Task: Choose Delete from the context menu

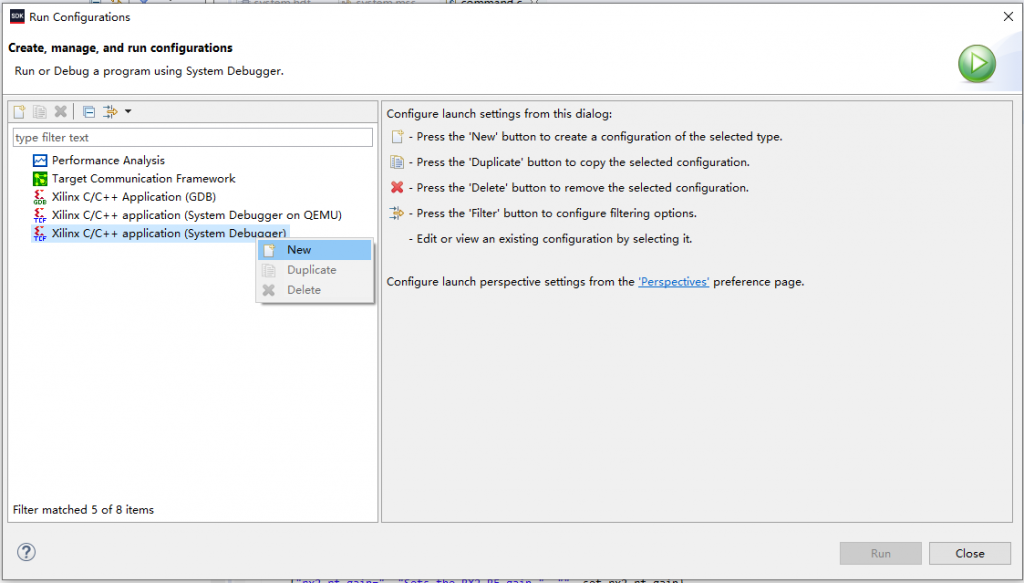Action: pos(315,290)
